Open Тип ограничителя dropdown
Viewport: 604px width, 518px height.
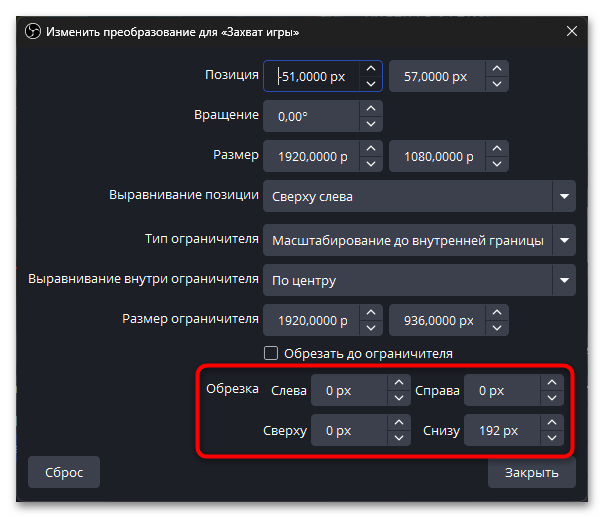(x=419, y=240)
